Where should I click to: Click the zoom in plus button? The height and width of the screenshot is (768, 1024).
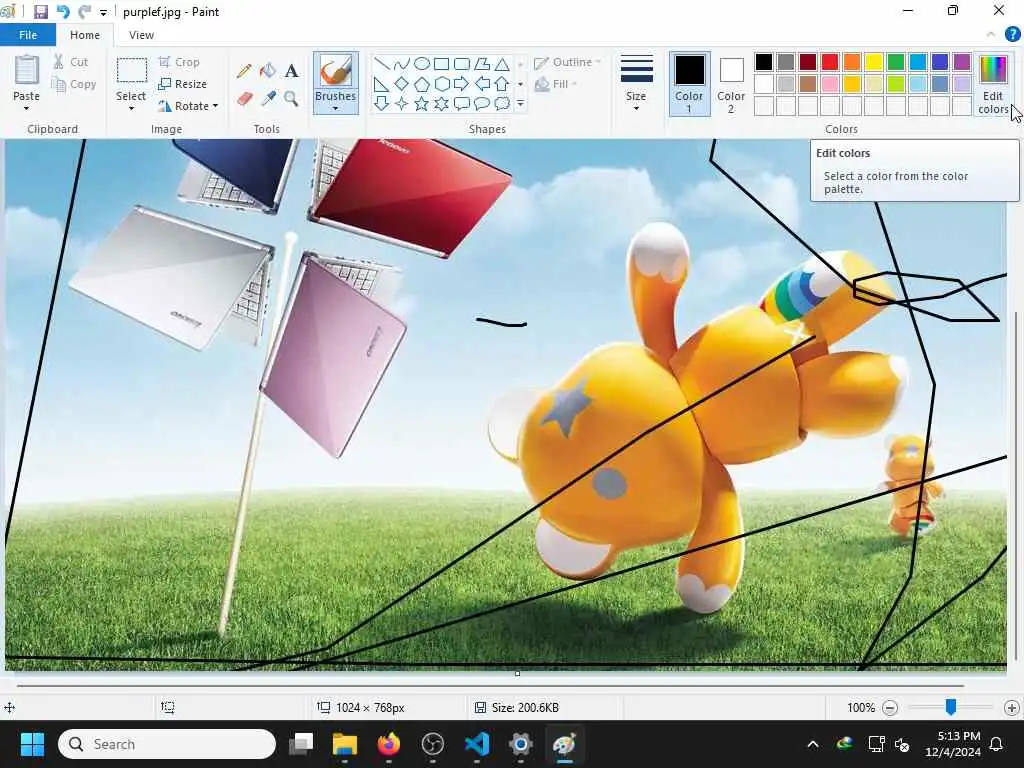pyautogui.click(x=1012, y=707)
